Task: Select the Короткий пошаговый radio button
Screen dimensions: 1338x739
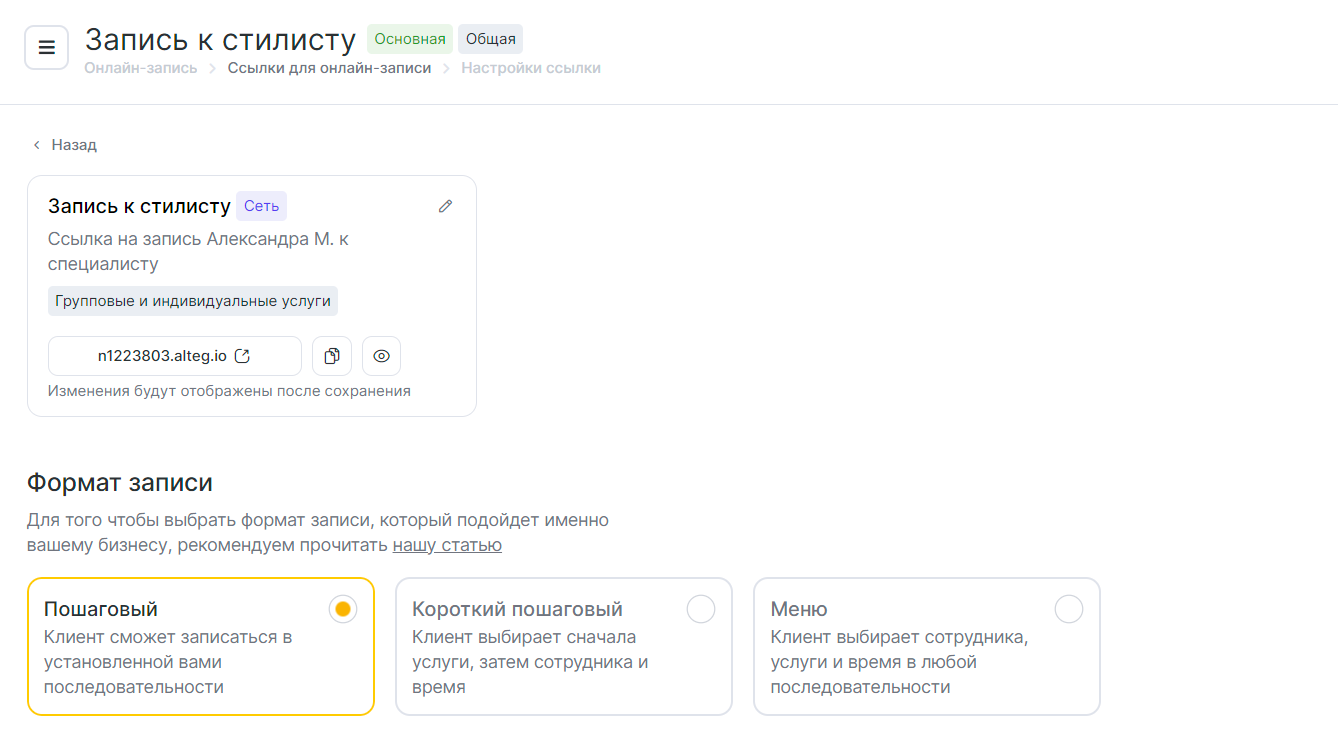Action: point(701,609)
